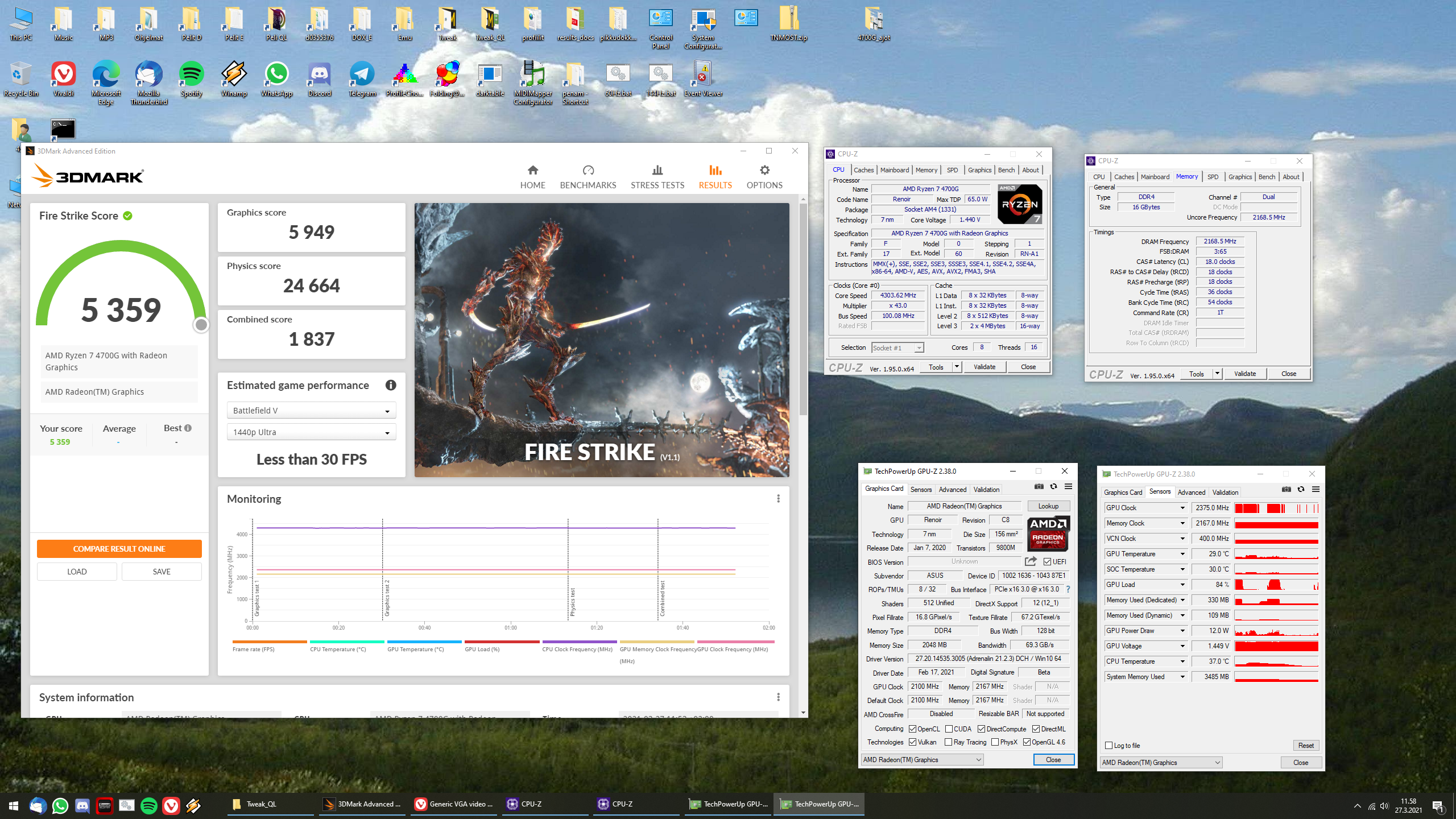Expand the Tools dropdown arrow in the CPU-Z CPU window
The image size is (1456, 819).
point(957,367)
